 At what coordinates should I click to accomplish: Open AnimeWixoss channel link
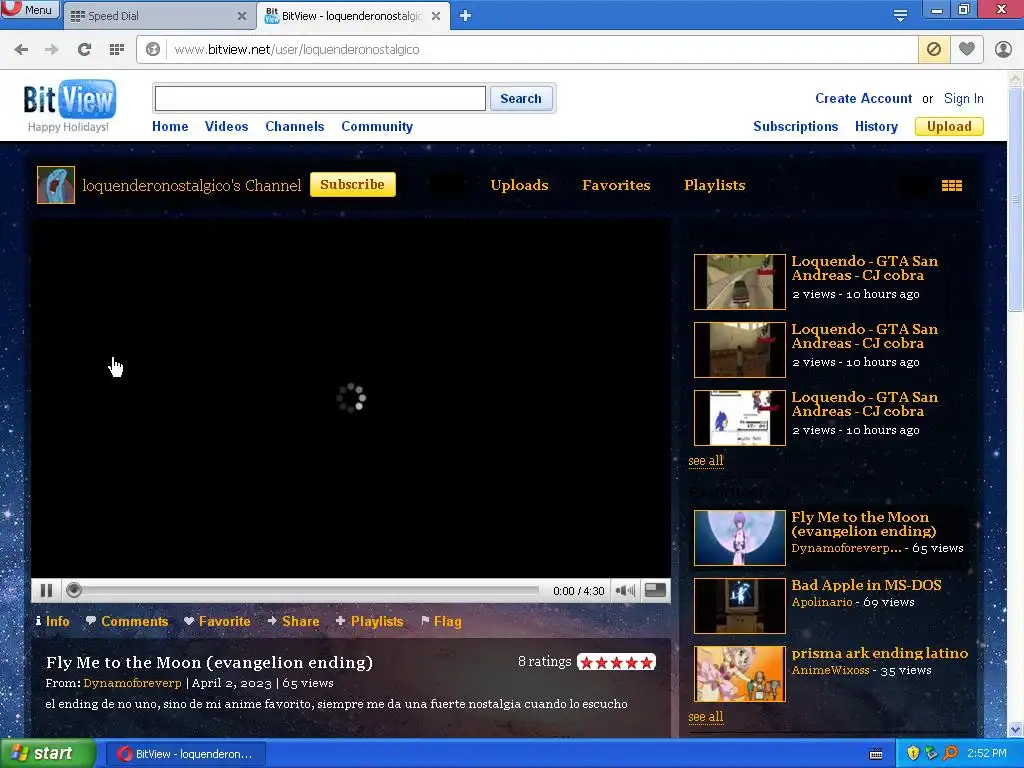pyautogui.click(x=830, y=670)
